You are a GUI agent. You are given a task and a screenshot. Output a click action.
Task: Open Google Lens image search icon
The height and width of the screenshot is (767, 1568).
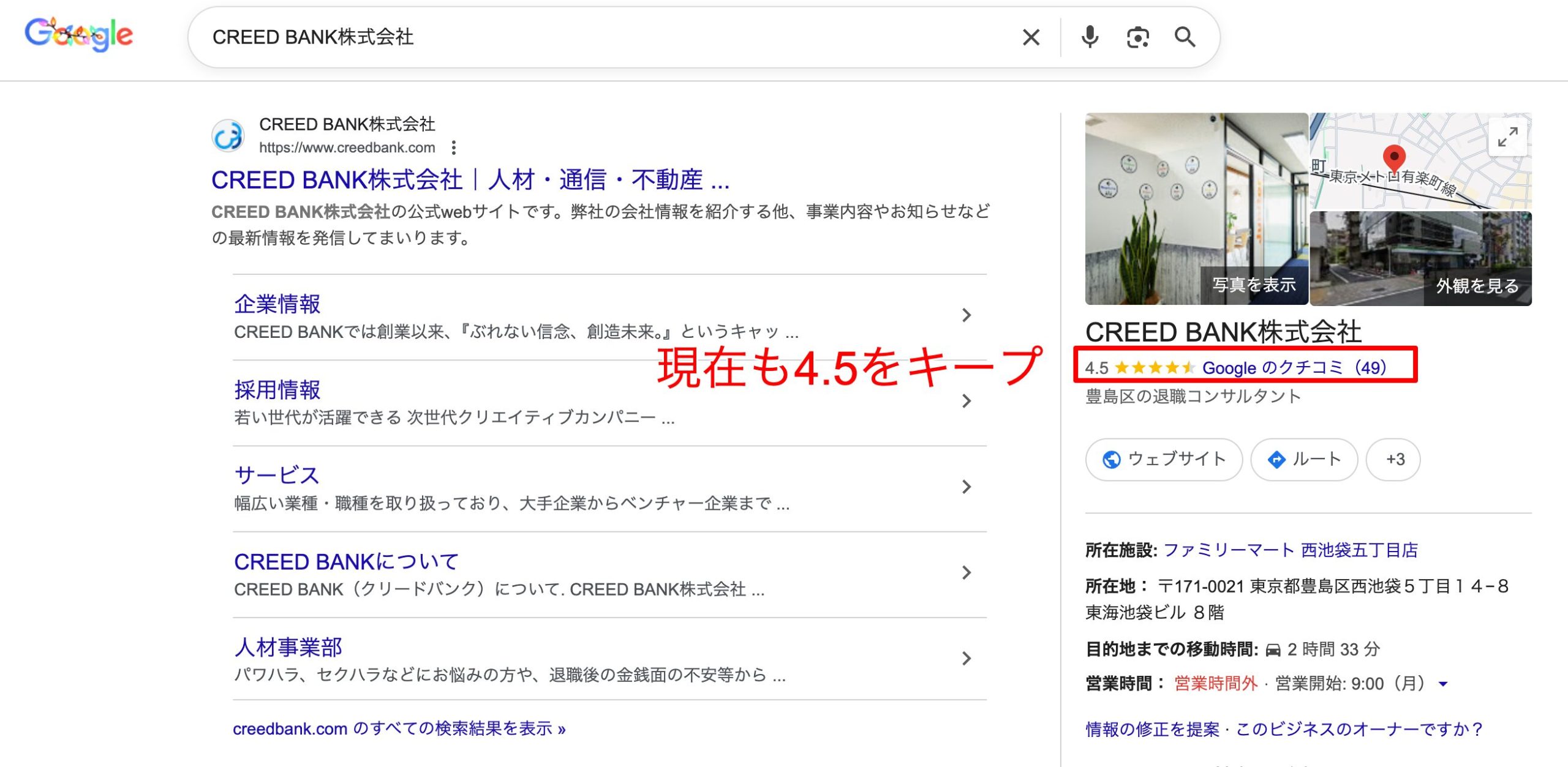[1137, 37]
